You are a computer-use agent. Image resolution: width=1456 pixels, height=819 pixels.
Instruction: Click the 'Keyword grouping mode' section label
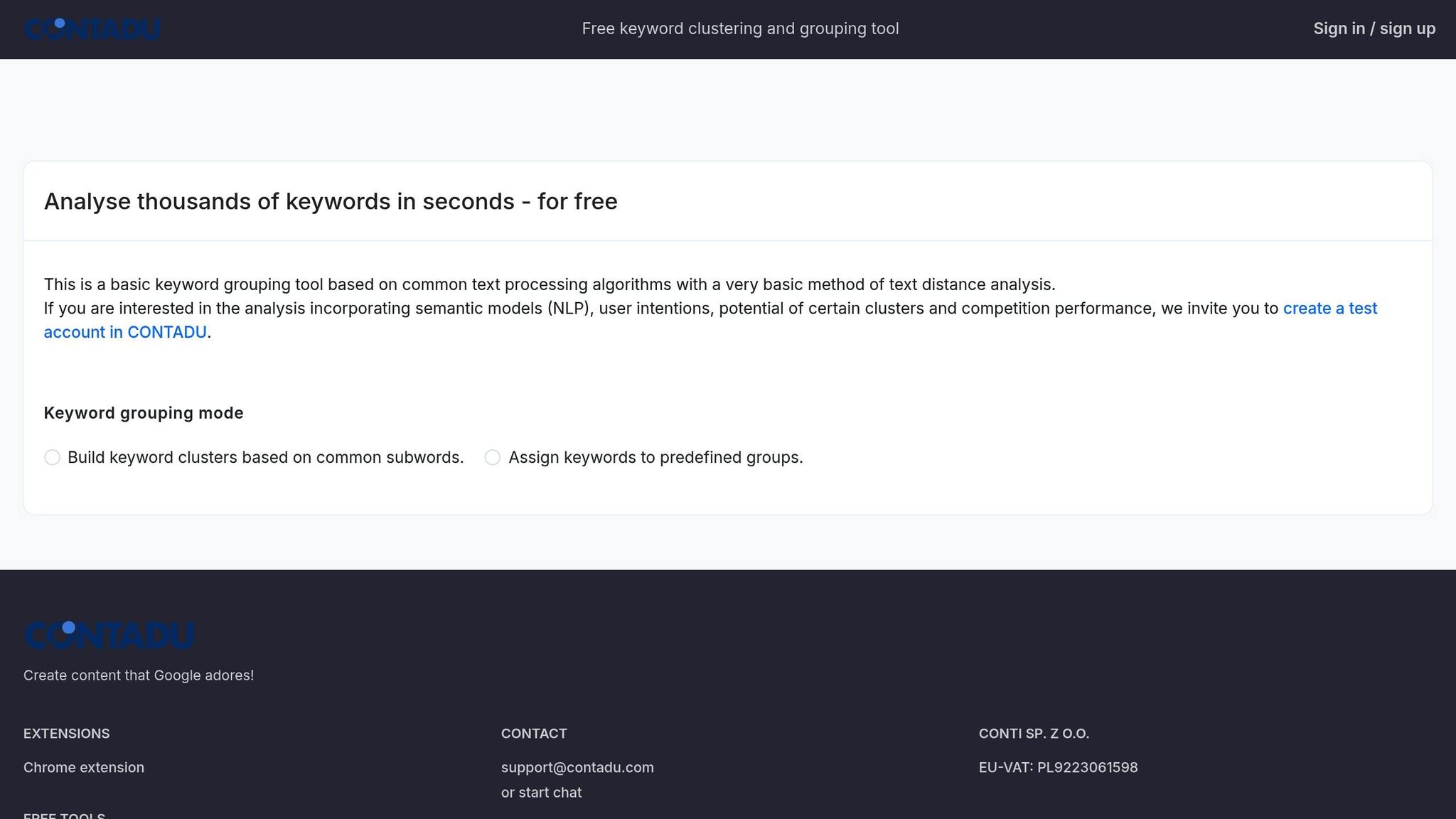pyautogui.click(x=144, y=413)
